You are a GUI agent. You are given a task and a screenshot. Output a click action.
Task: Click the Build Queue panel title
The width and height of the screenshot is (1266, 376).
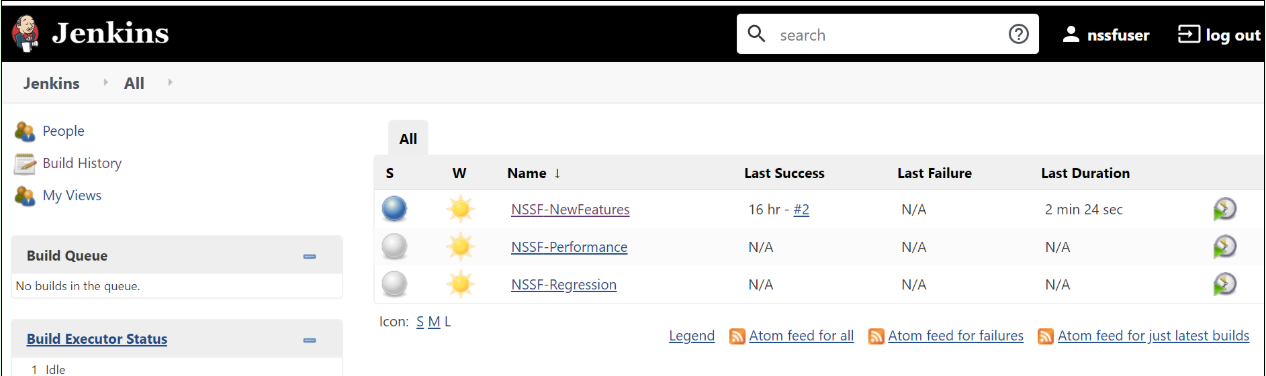click(x=67, y=256)
